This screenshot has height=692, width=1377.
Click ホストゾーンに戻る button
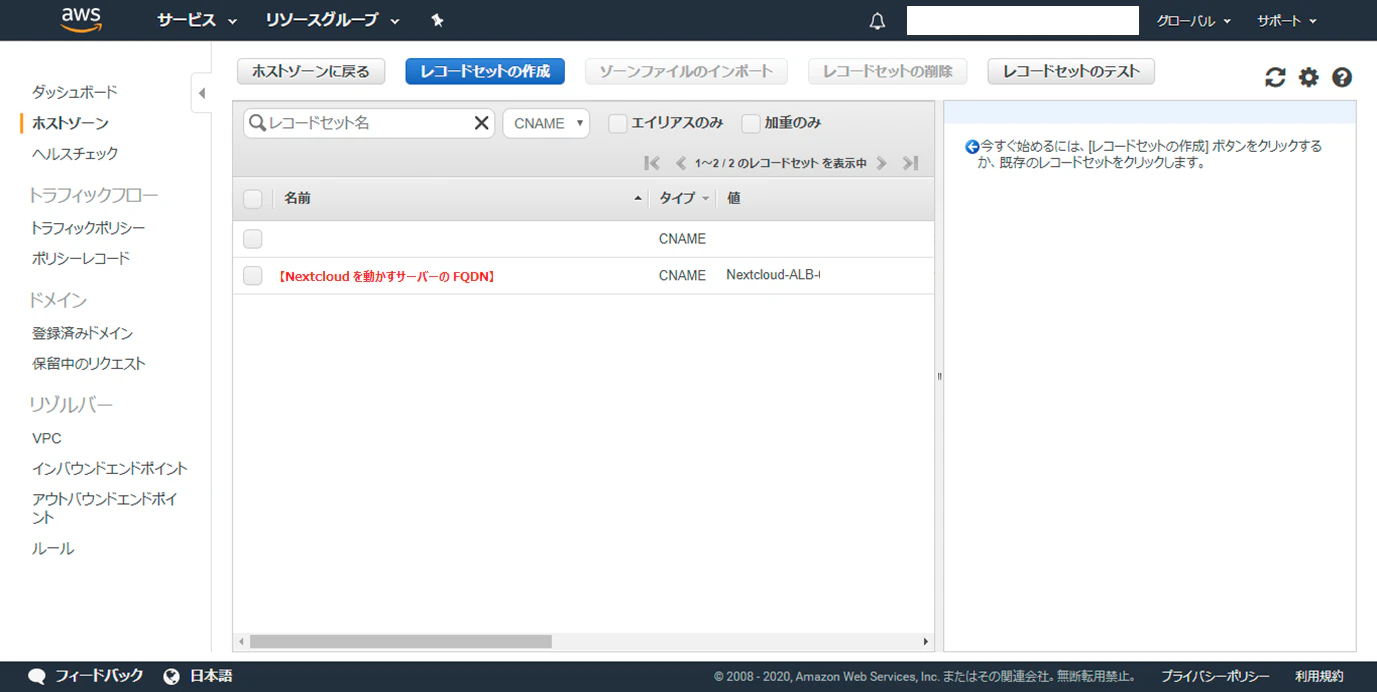click(x=311, y=71)
